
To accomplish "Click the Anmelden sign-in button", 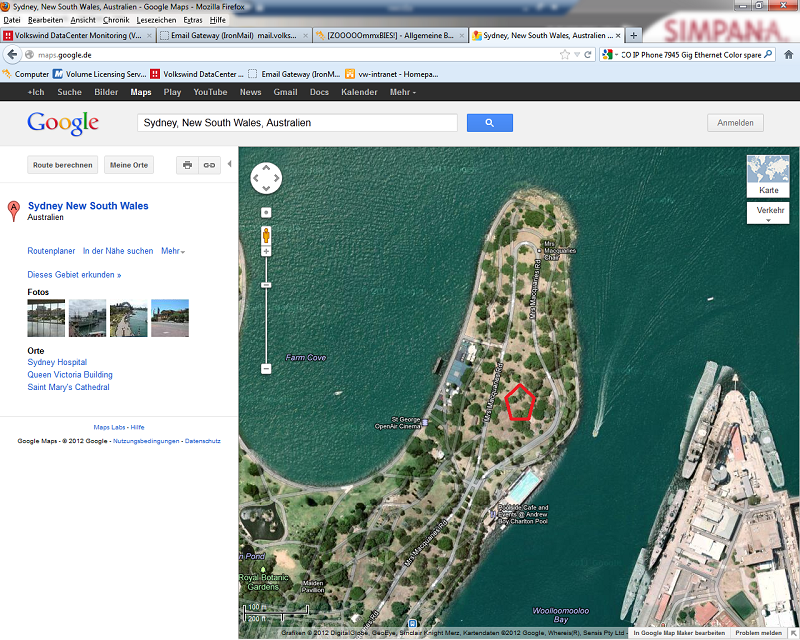I will [x=735, y=122].
